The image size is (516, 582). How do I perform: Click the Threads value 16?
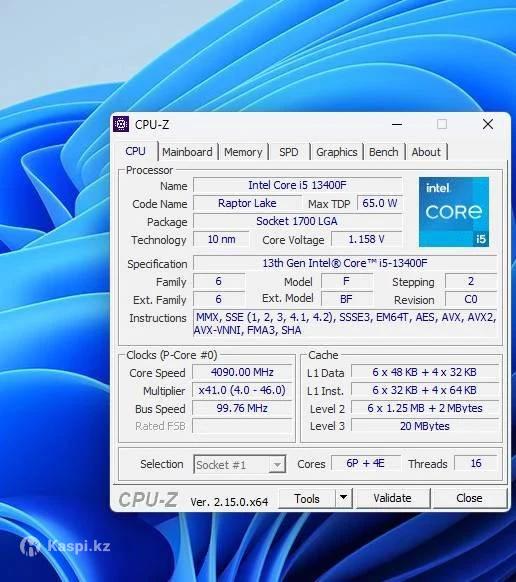pyautogui.click(x=476, y=463)
